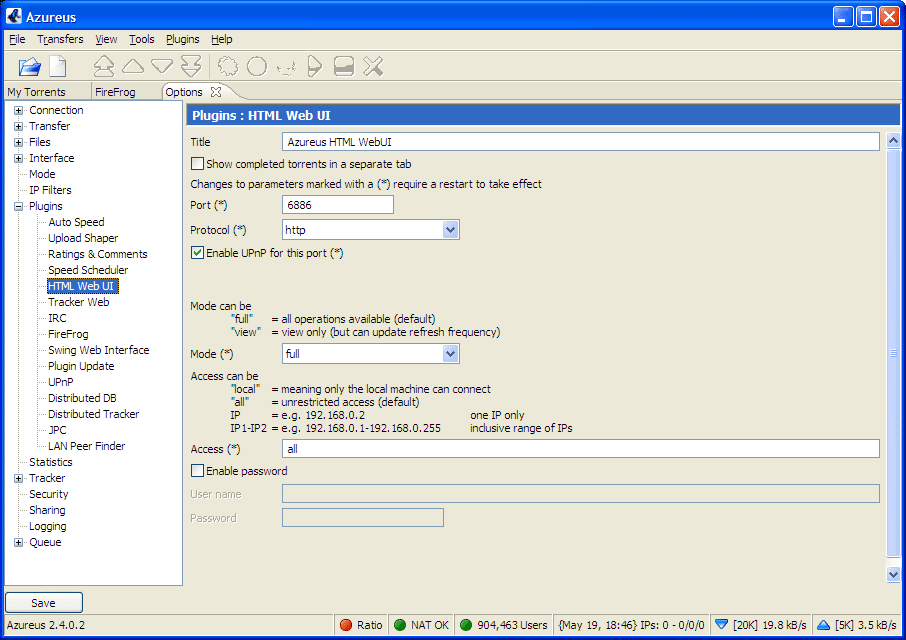Open the Protocol dropdown showing http
This screenshot has width=906, height=640.
[x=451, y=230]
